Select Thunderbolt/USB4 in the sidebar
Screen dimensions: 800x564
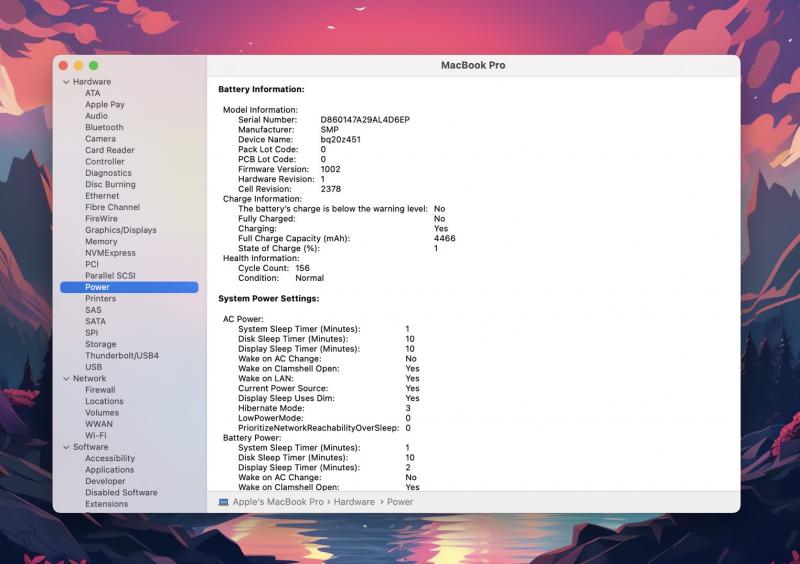click(x=122, y=356)
